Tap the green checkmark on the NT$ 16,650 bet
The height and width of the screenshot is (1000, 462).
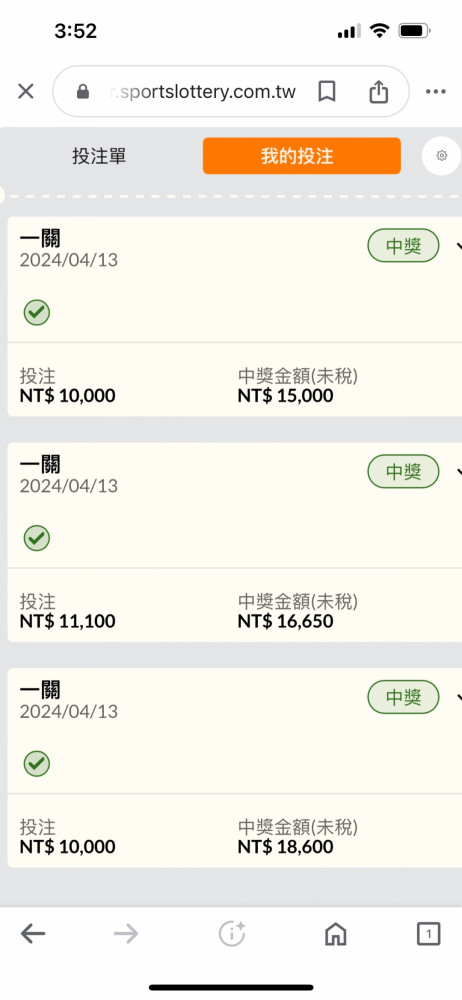[36, 538]
